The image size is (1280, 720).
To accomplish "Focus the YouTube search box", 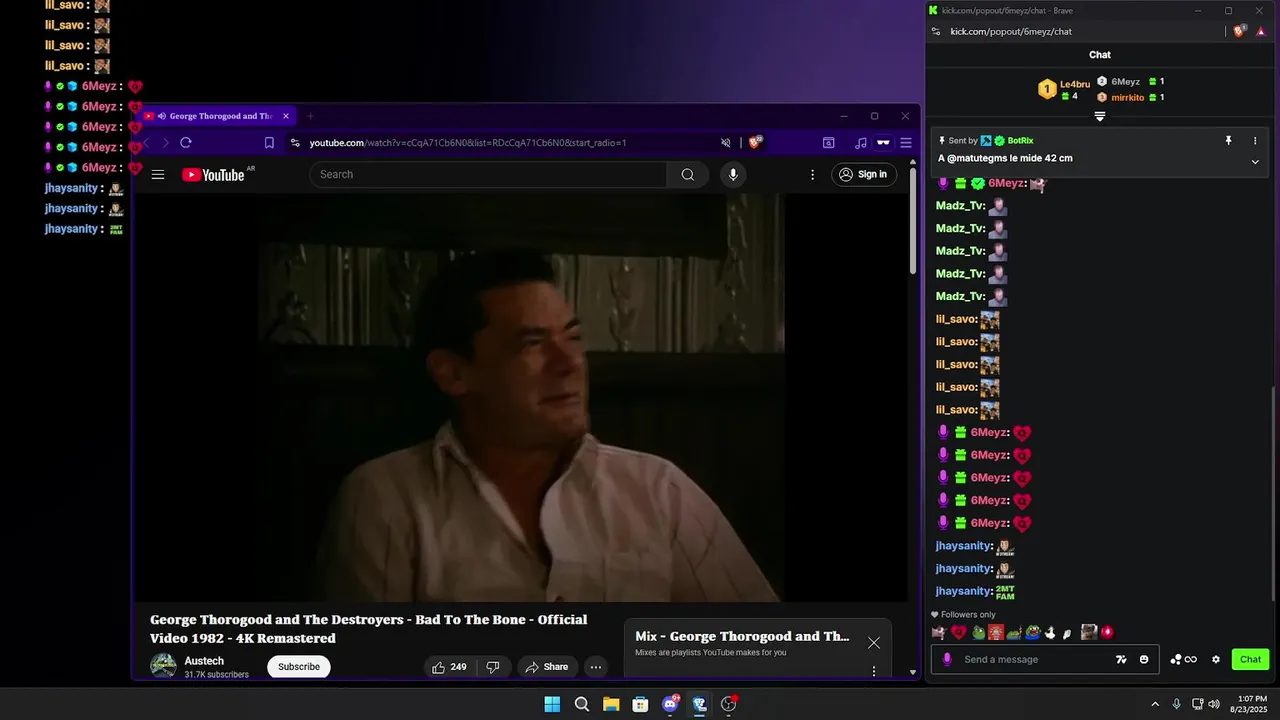I will point(488,175).
